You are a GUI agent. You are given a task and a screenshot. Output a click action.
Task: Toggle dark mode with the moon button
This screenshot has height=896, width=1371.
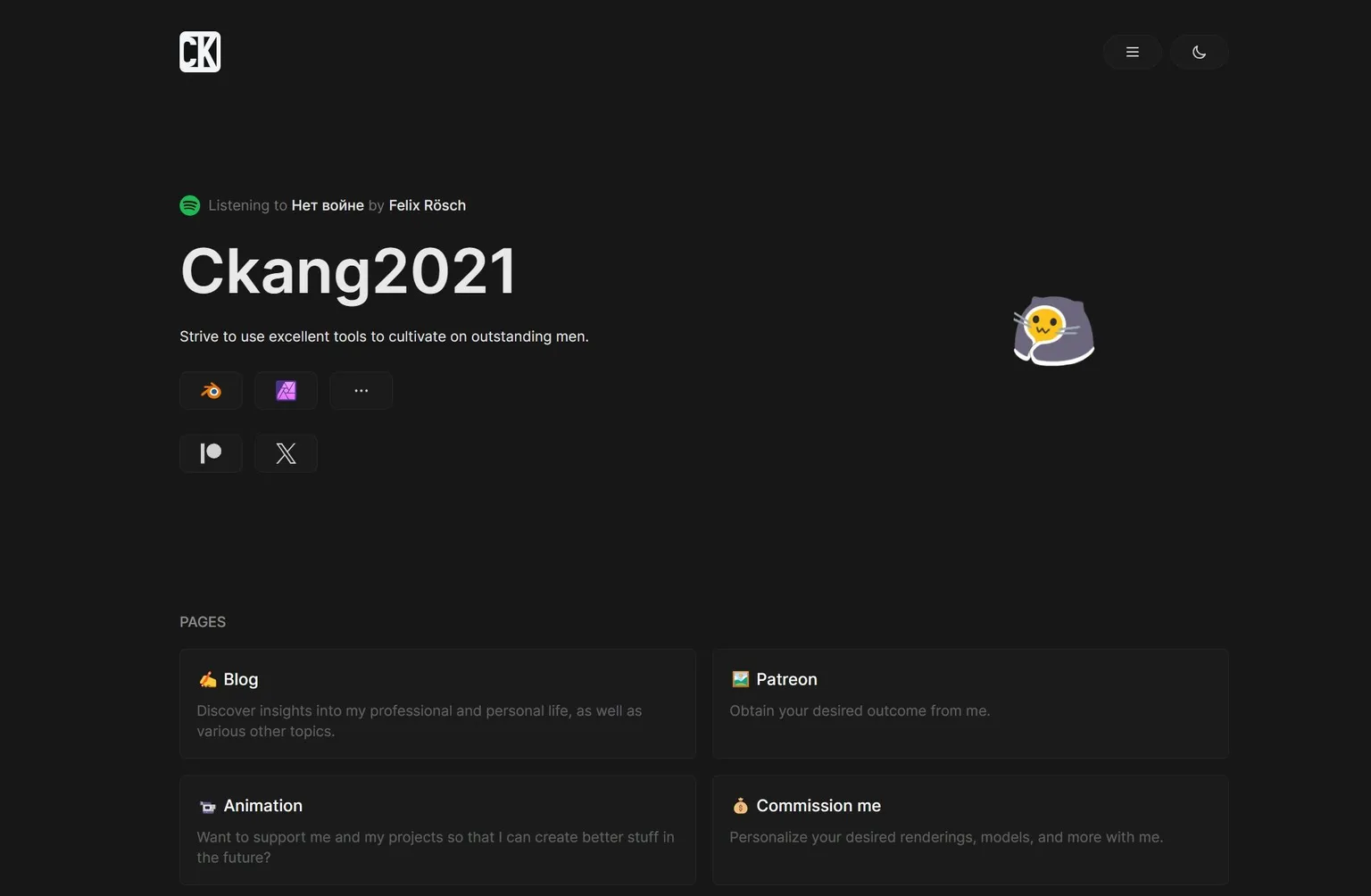[1199, 52]
